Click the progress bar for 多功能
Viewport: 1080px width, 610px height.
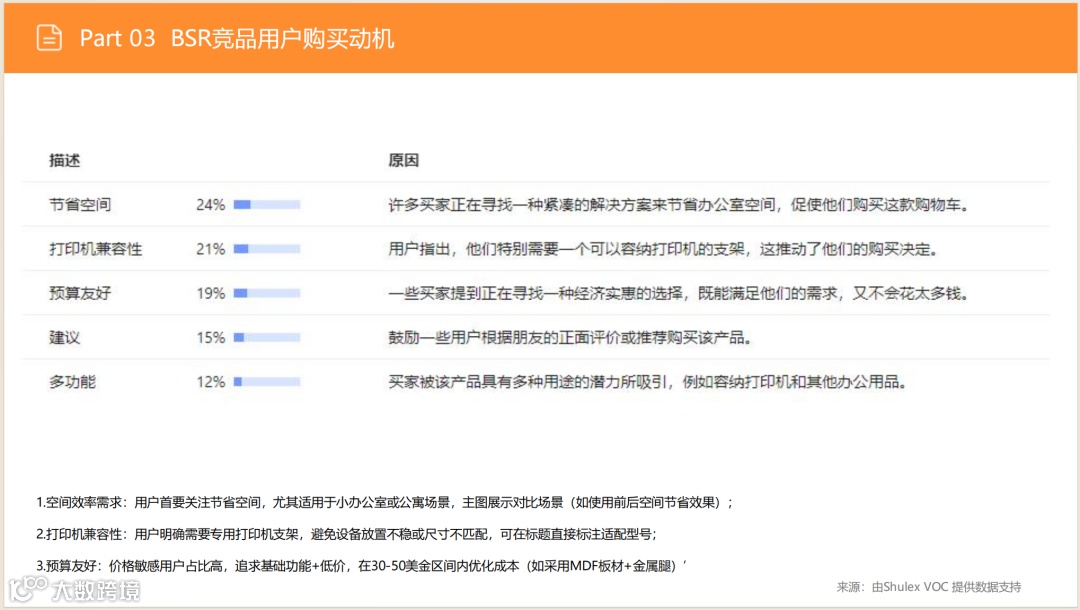(267, 381)
